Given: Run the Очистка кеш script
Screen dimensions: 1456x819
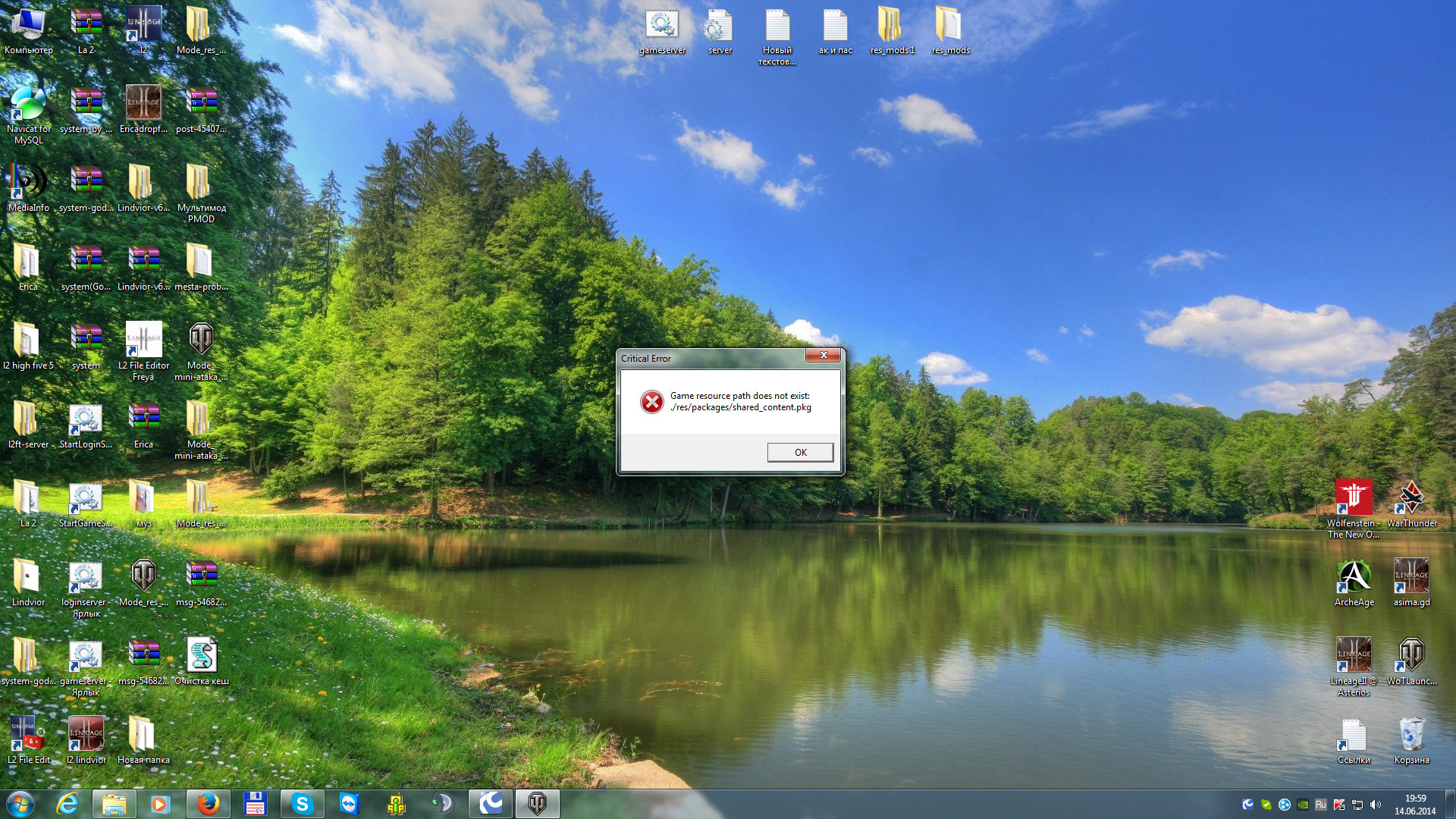Looking at the screenshot, I should click(201, 662).
